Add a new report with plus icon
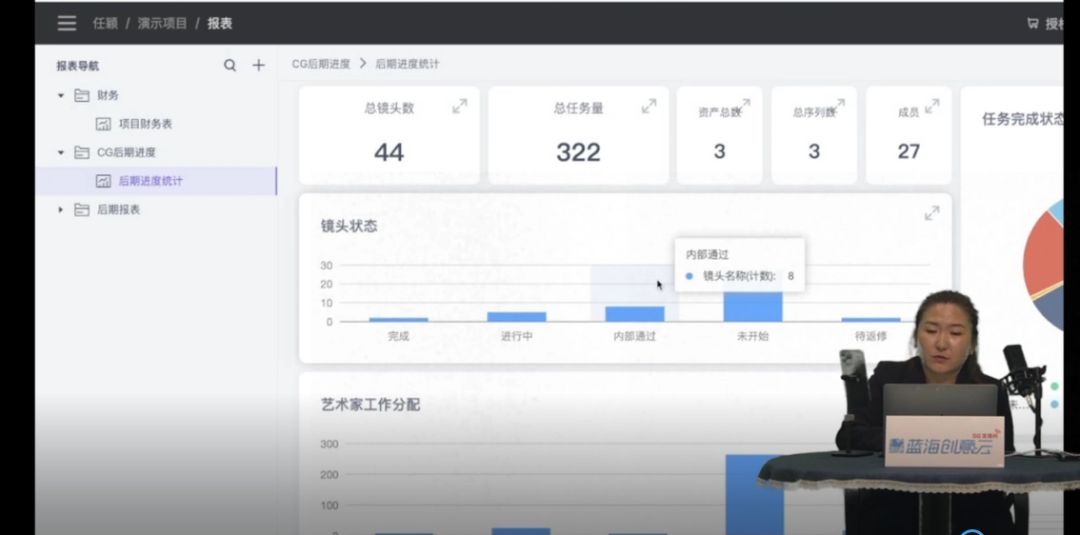 [x=258, y=65]
